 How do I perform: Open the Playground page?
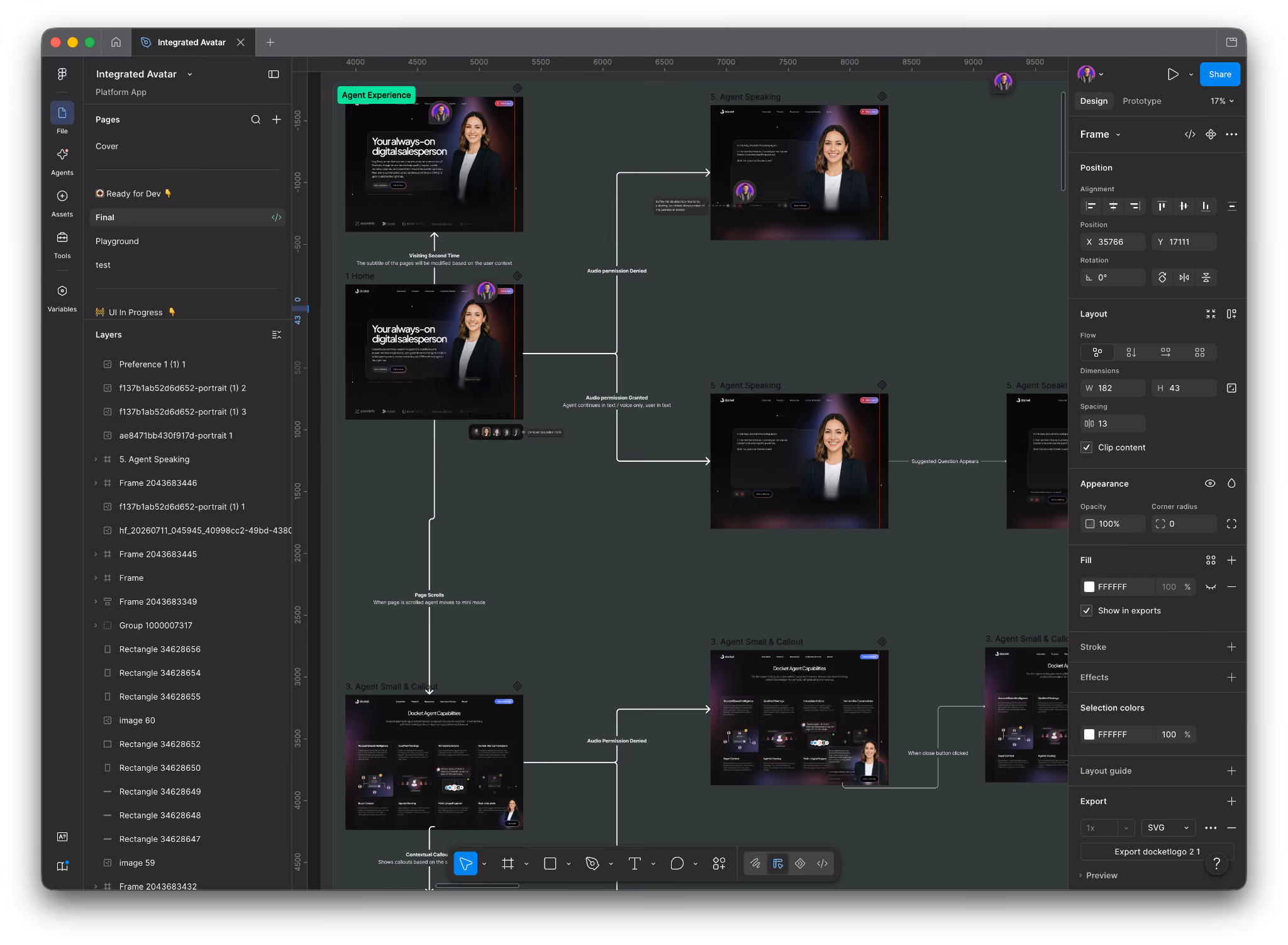(117, 241)
